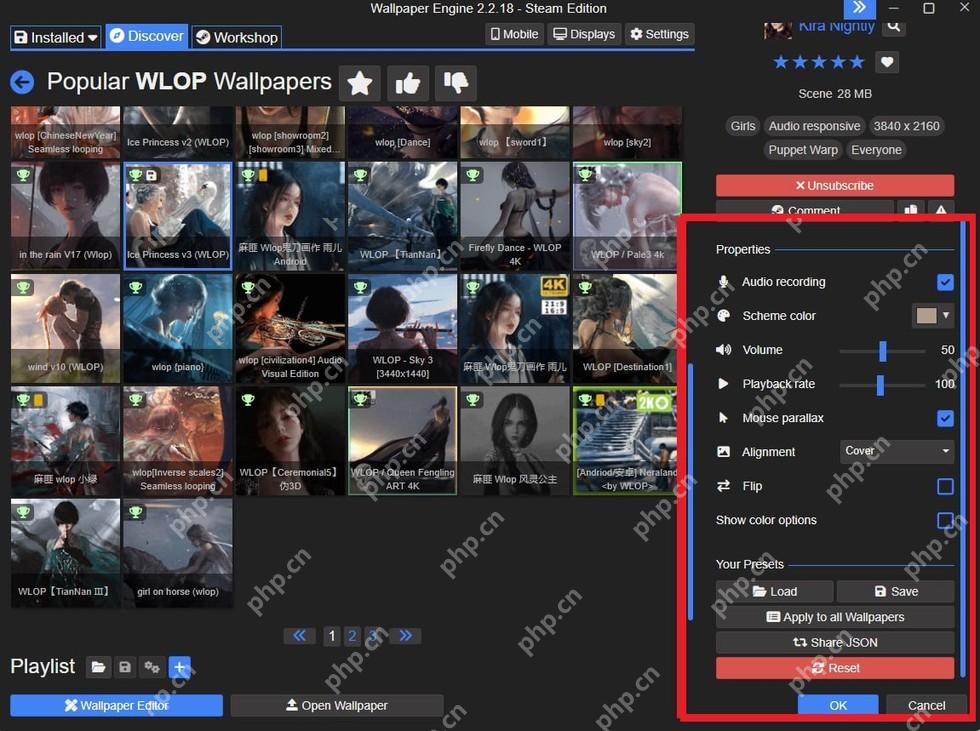This screenshot has width=980, height=731.
Task: Click the magnifier icon next to author name
Action: click(894, 26)
